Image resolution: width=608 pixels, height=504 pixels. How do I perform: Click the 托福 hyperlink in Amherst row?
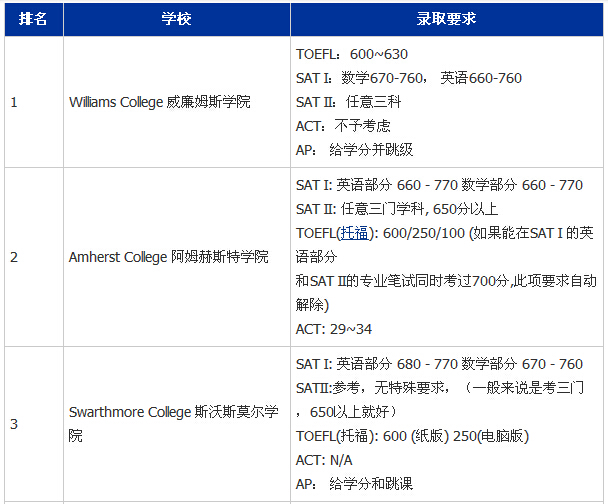(x=354, y=233)
